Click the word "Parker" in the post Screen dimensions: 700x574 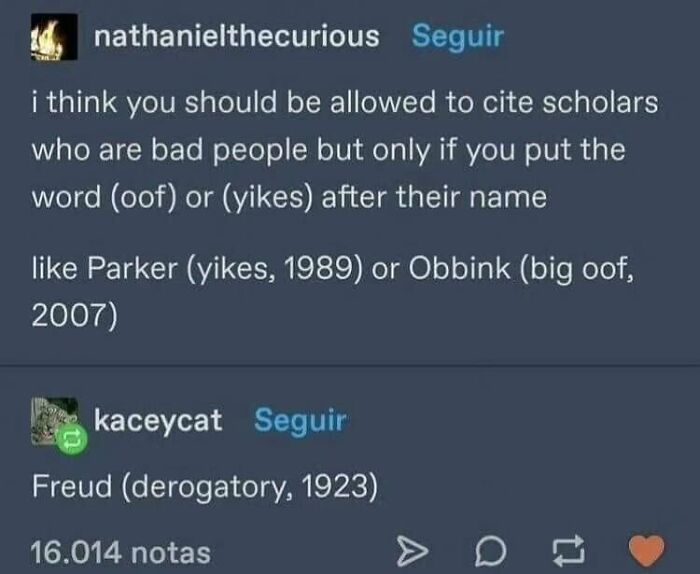(x=132, y=269)
